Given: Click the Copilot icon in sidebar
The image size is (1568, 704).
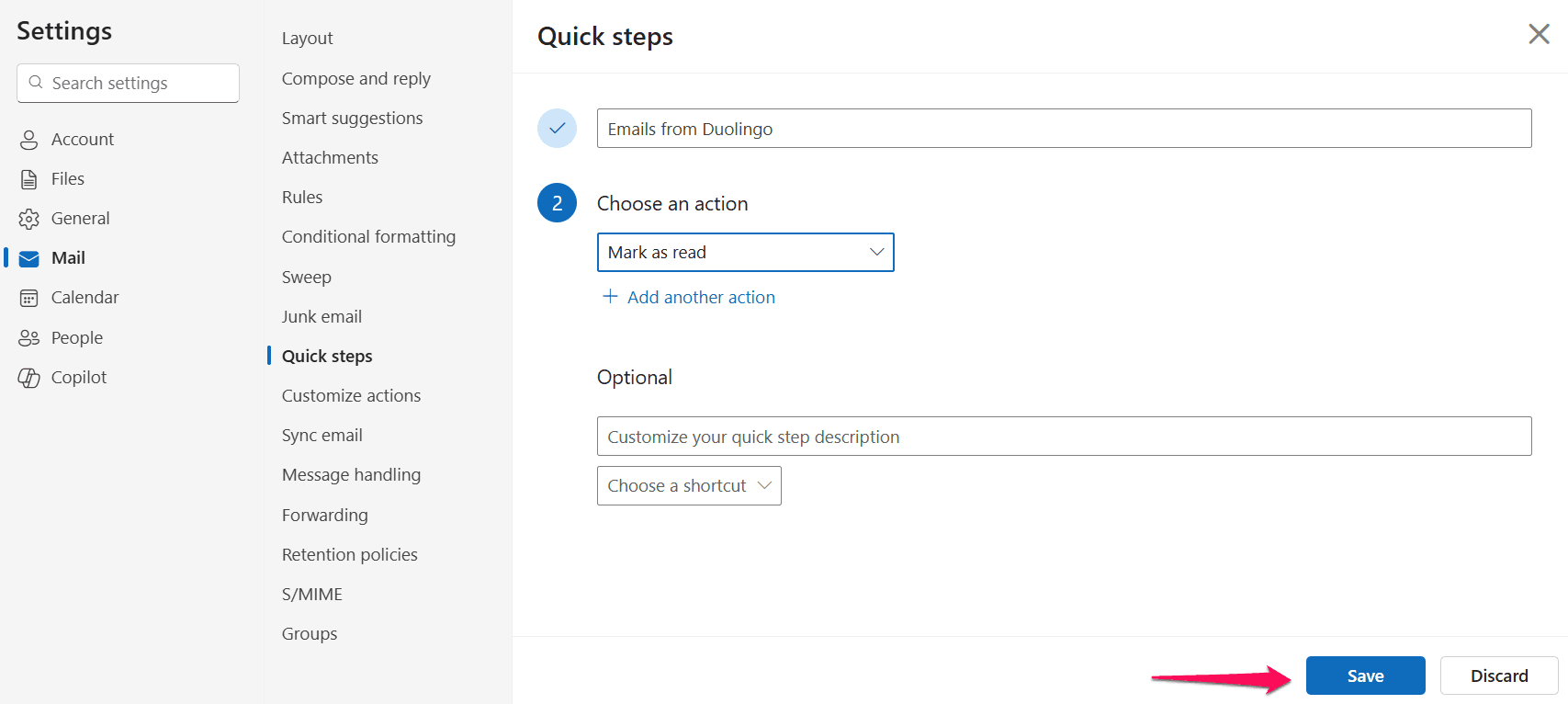Looking at the screenshot, I should tap(29, 378).
